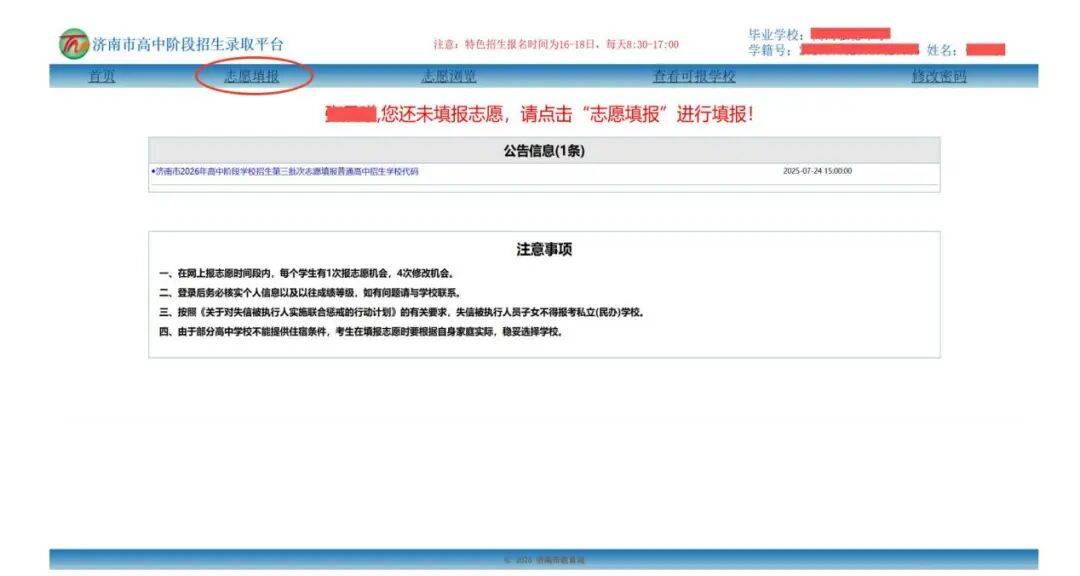
Task: Click notice item 二 about 核实个人信息
Action: point(311,293)
